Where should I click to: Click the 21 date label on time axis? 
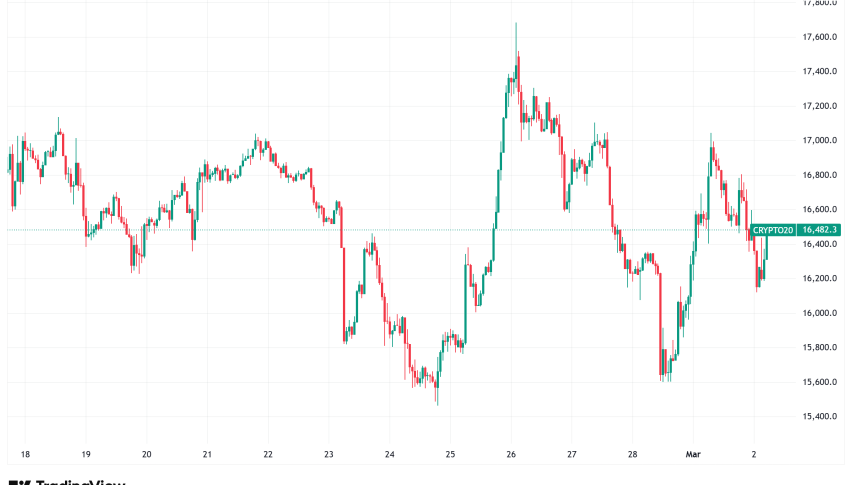click(x=208, y=452)
